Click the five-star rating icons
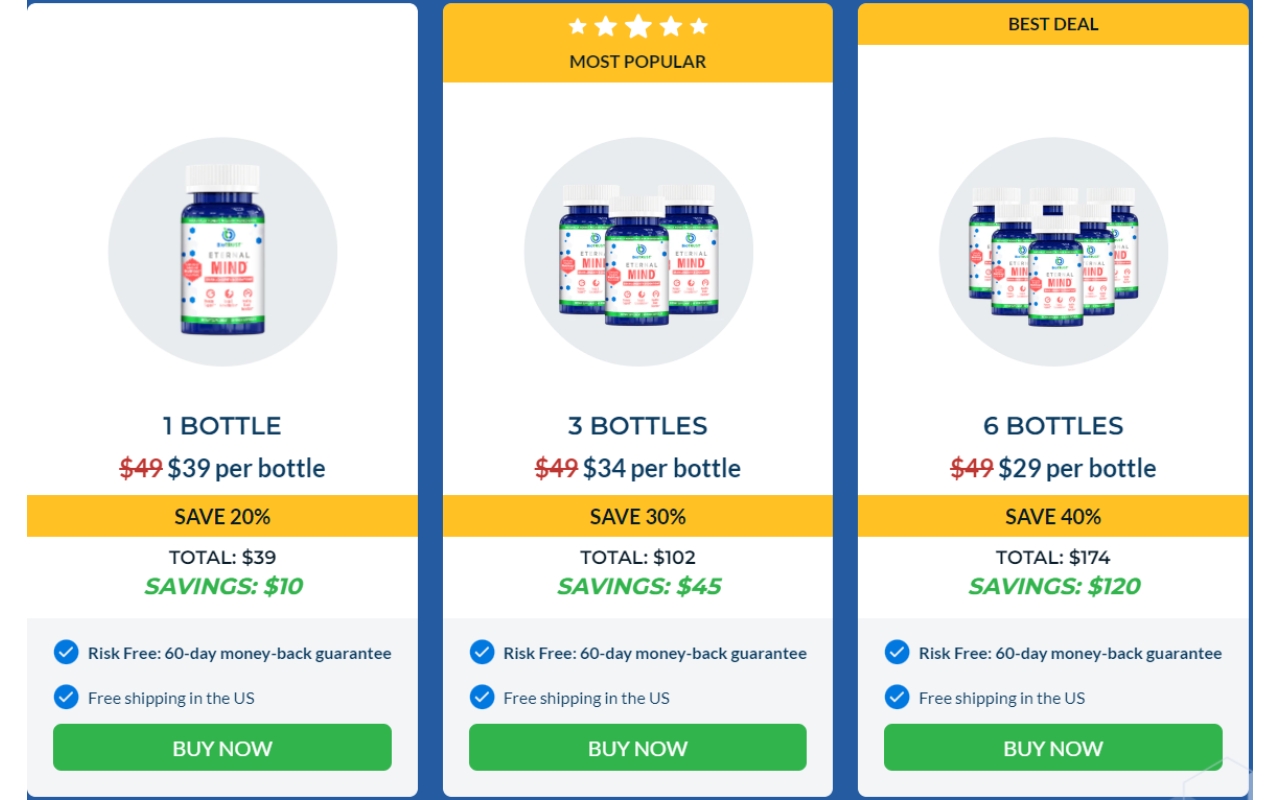 tap(638, 27)
